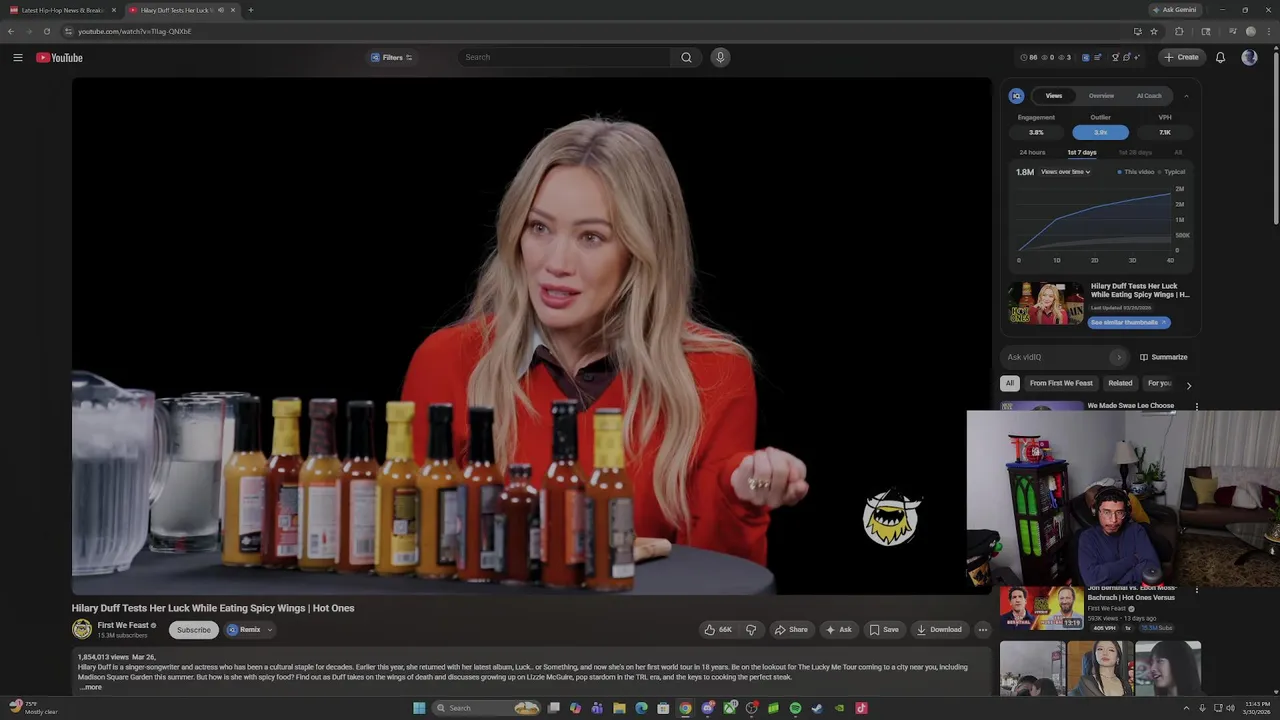This screenshot has height=720, width=1280.
Task: Submit the Ask vidIQ arrow button
Action: [x=1118, y=357]
